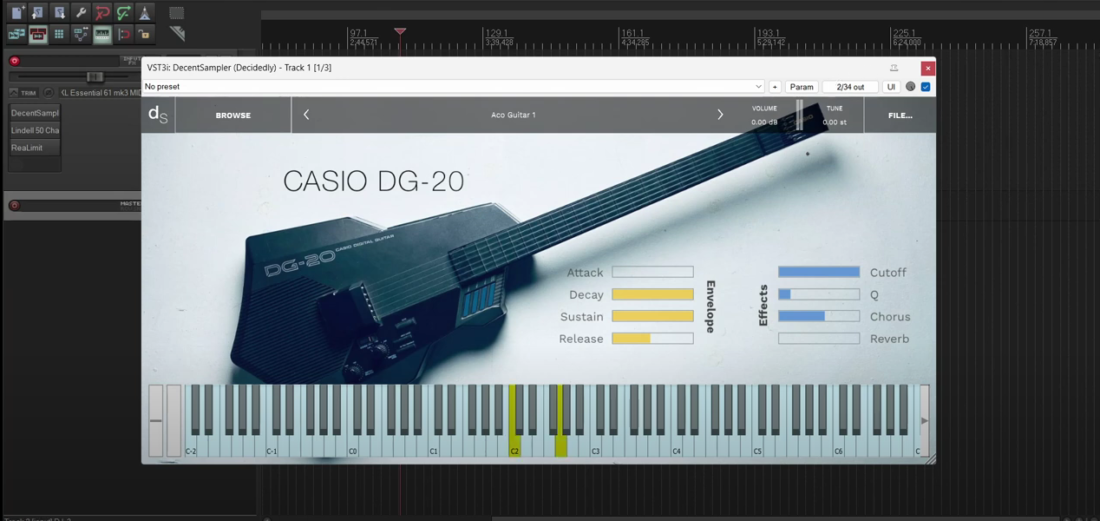The image size is (1100, 521).
Task: Click the Param button
Action: point(801,87)
